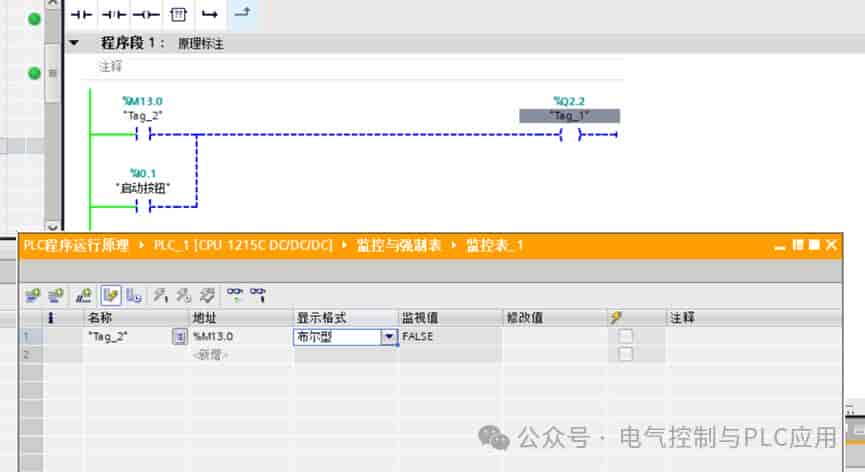Open the 布尔型 display format dropdown arrow
865x472 pixels.
coord(389,336)
